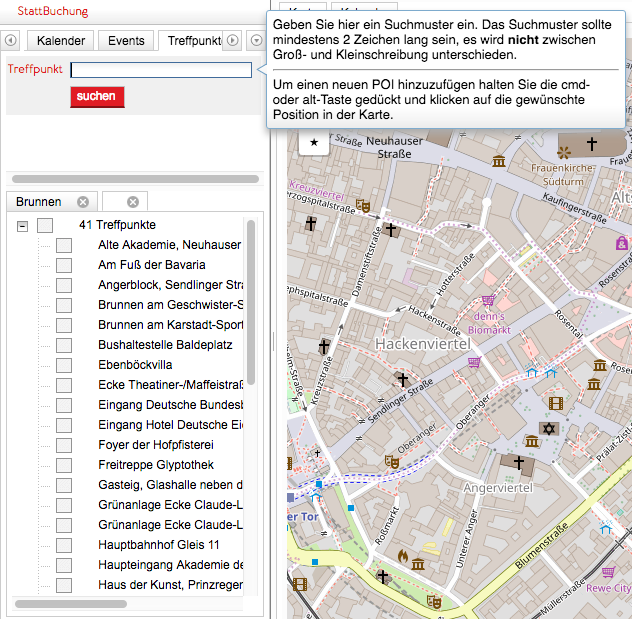This screenshot has width=632, height=619.
Task: Tick the Am Fuß der Bavaria checkbox
Action: click(64, 265)
